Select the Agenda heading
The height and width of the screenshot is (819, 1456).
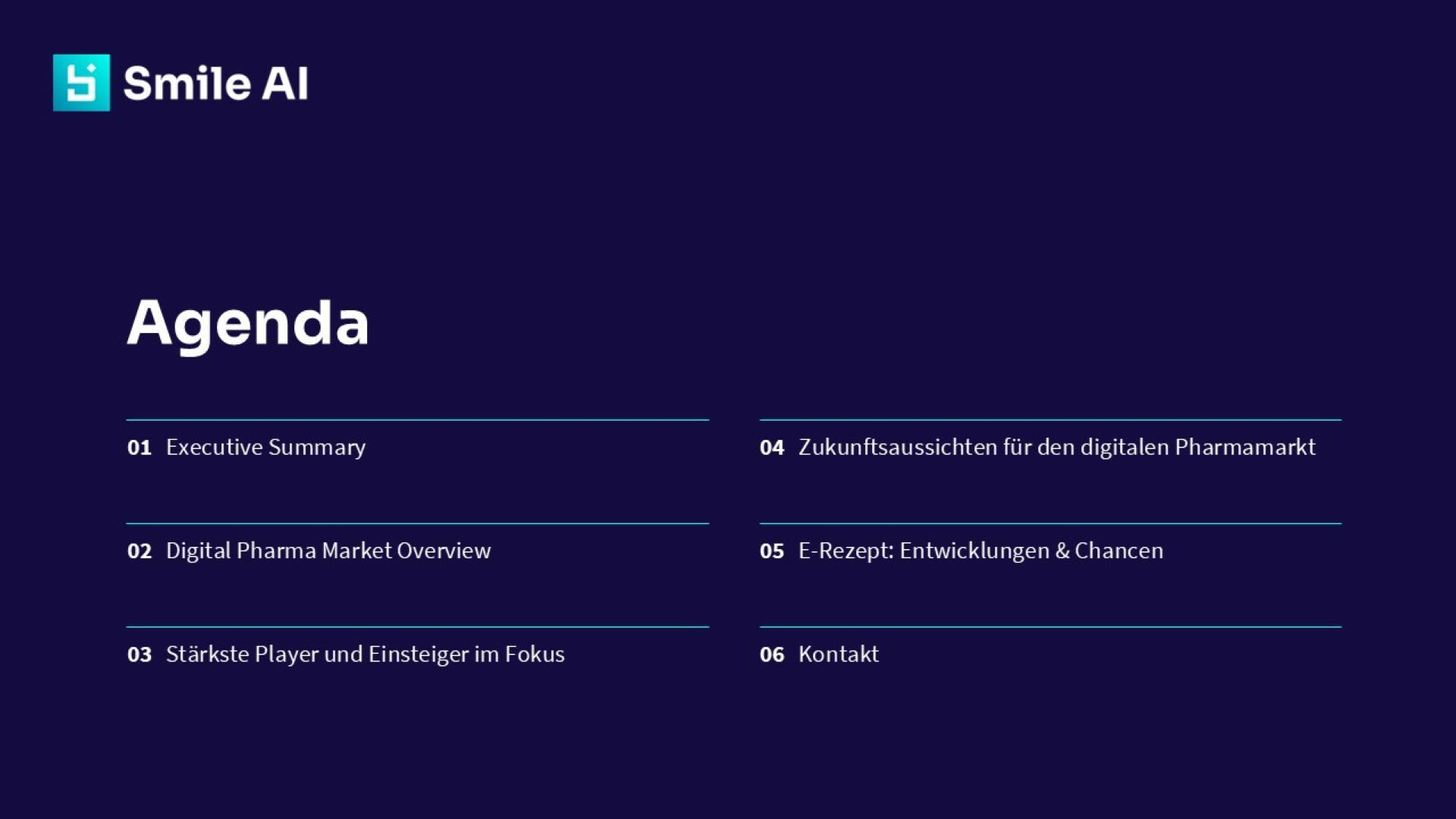[x=248, y=324]
